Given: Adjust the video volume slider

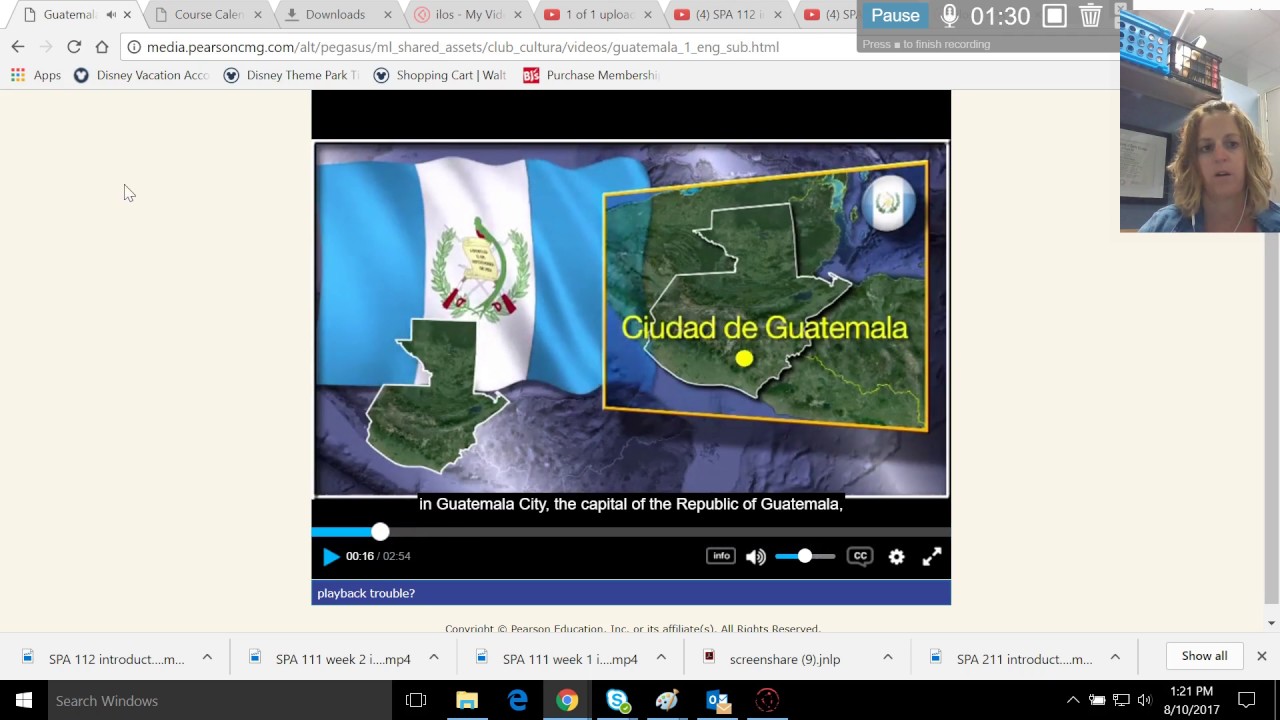Looking at the screenshot, I should 805,556.
